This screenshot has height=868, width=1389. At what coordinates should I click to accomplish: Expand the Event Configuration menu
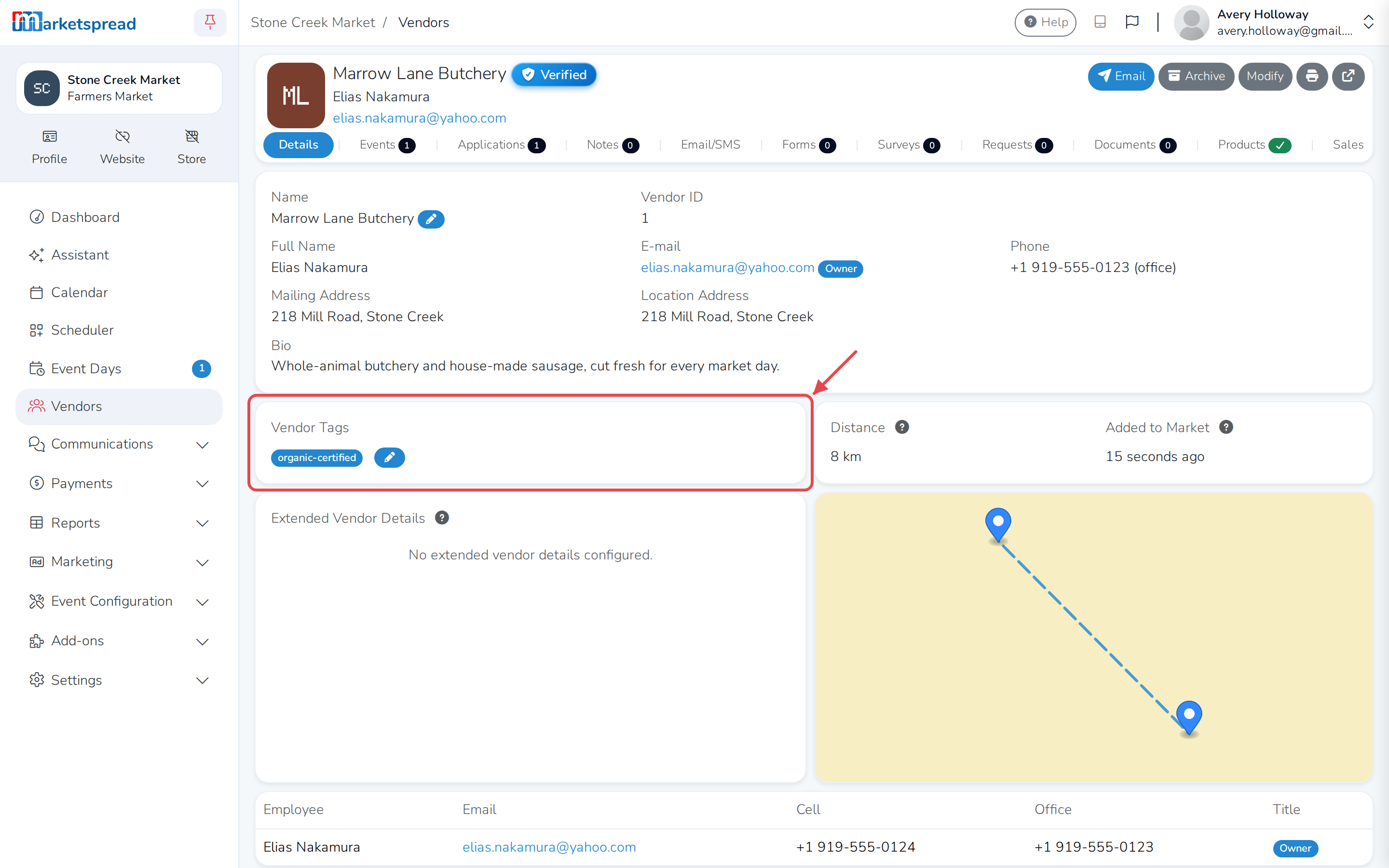coord(119,601)
